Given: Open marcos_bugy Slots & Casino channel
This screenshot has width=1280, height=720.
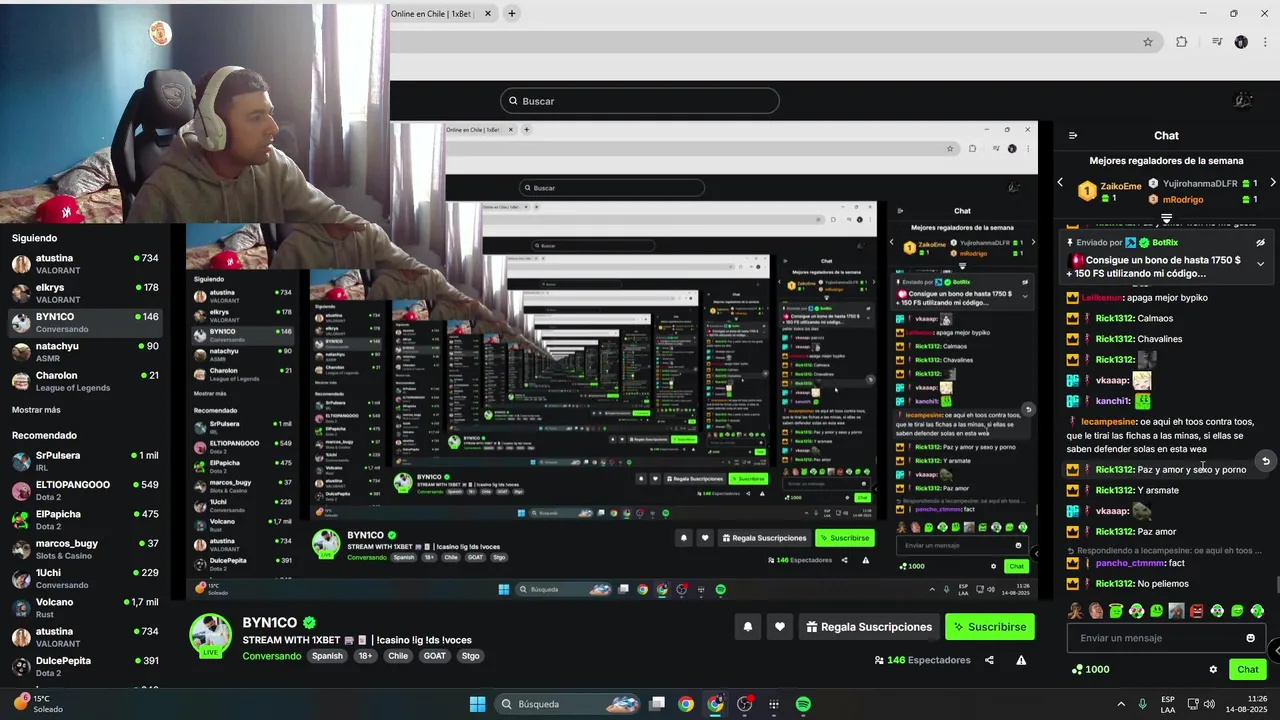Looking at the screenshot, I should tap(85, 549).
